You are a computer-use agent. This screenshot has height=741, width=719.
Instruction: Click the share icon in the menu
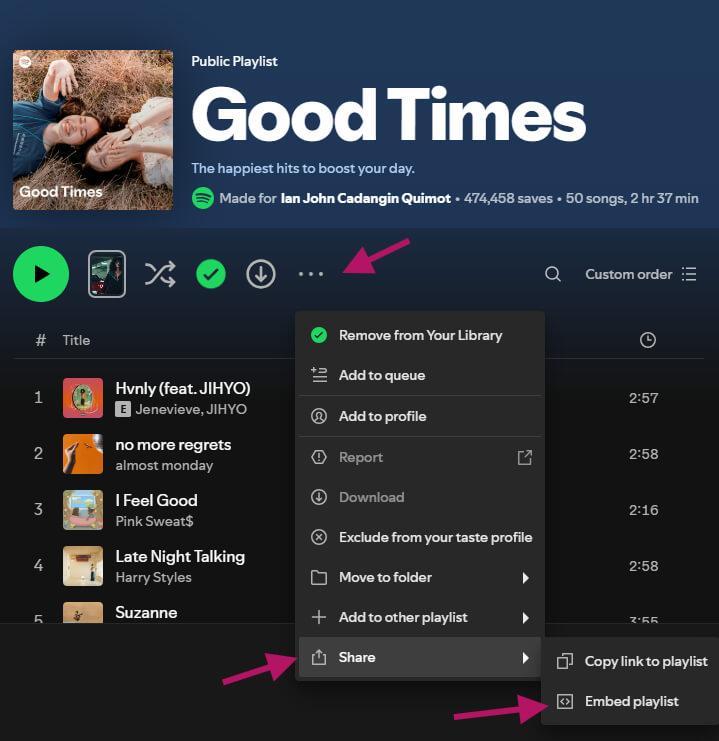[319, 657]
